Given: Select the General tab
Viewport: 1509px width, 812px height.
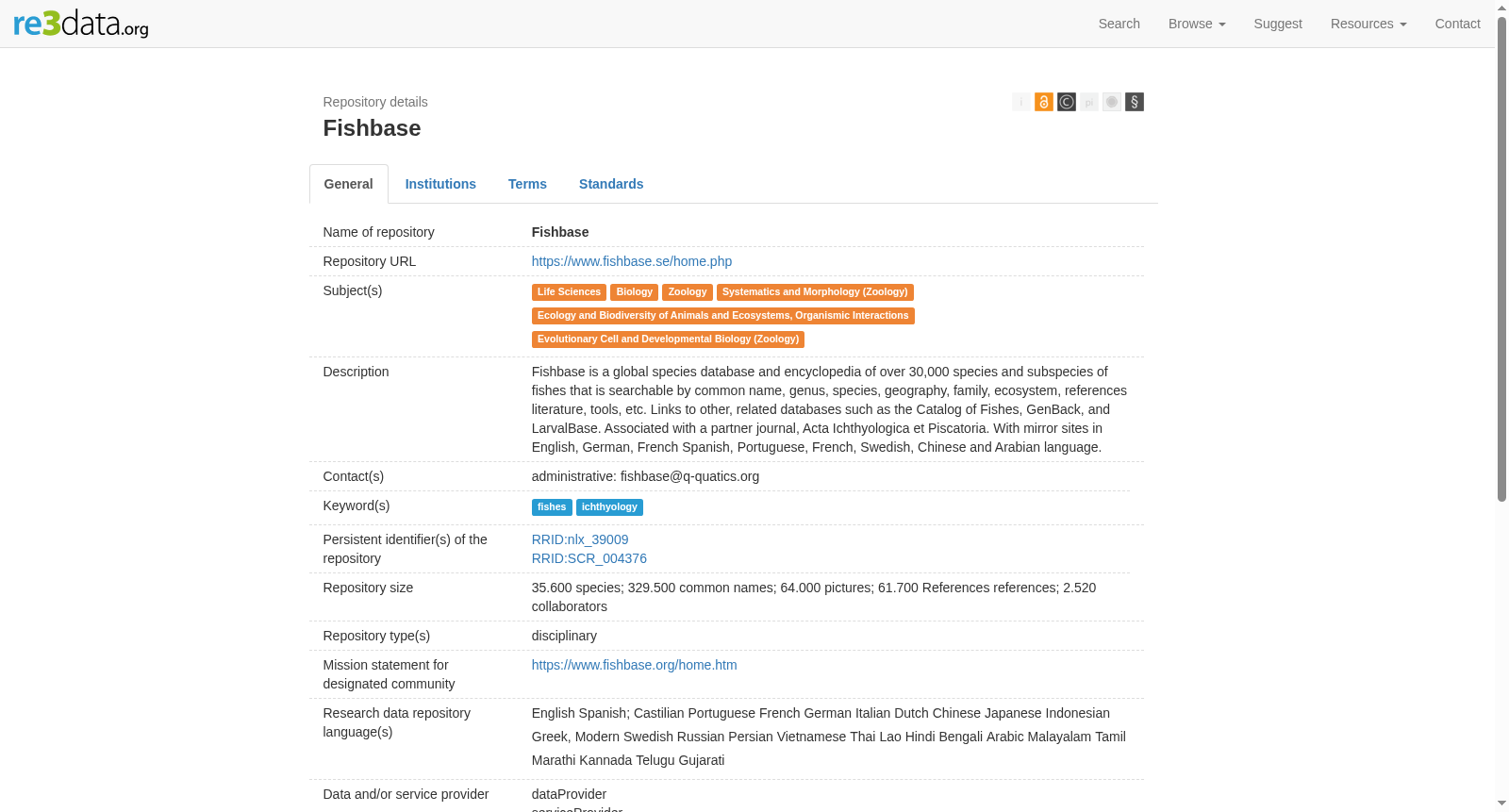Looking at the screenshot, I should pos(348,184).
